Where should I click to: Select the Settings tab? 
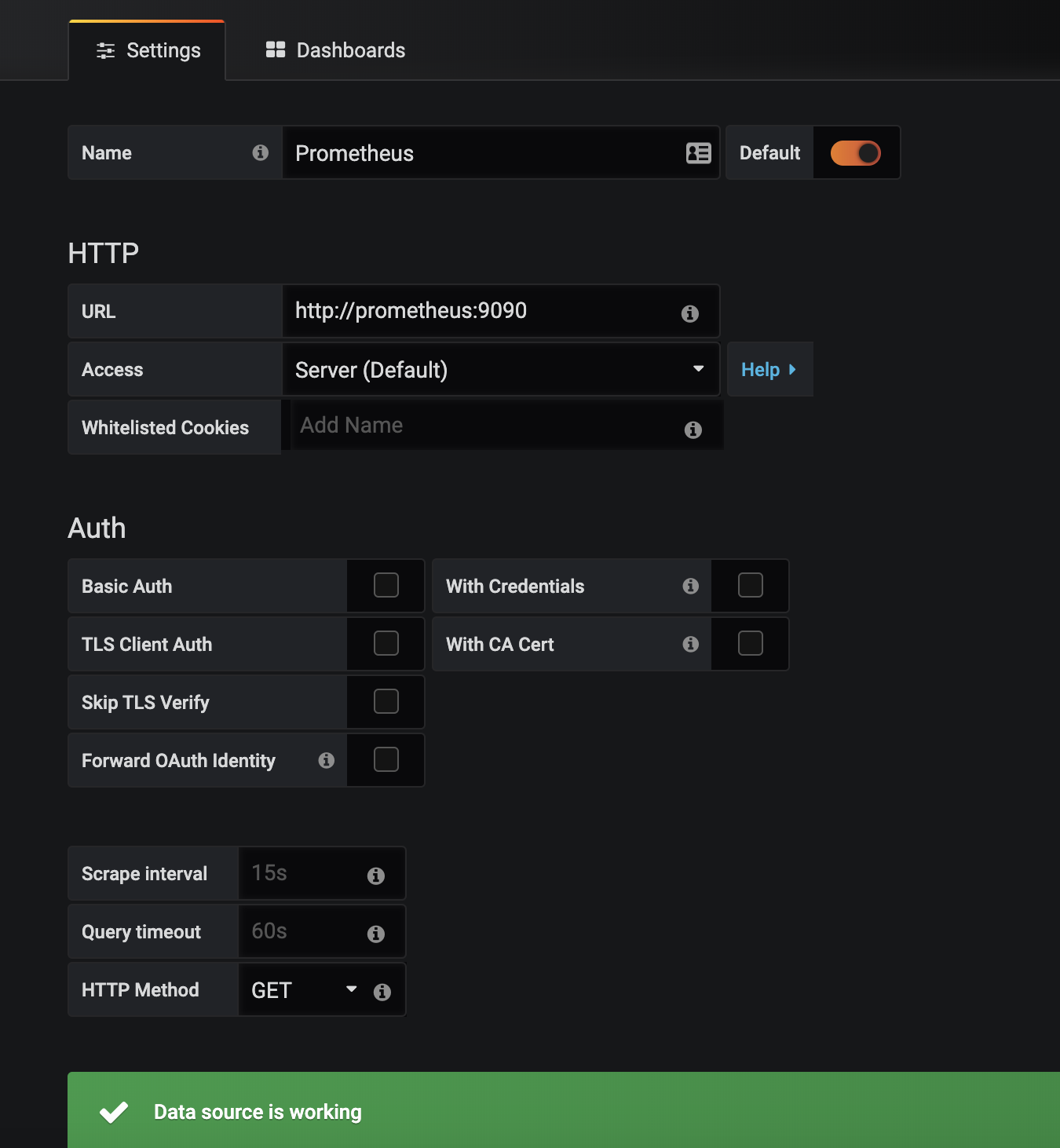[x=148, y=51]
